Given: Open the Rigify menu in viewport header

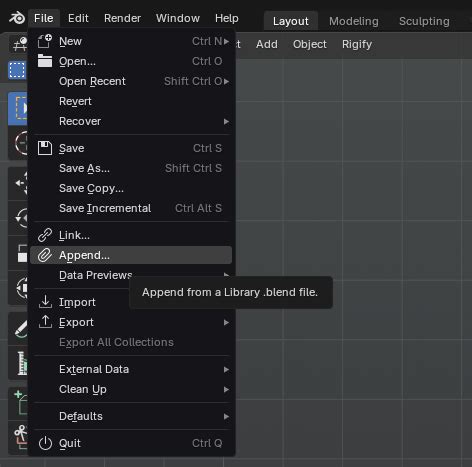Looking at the screenshot, I should tap(357, 44).
